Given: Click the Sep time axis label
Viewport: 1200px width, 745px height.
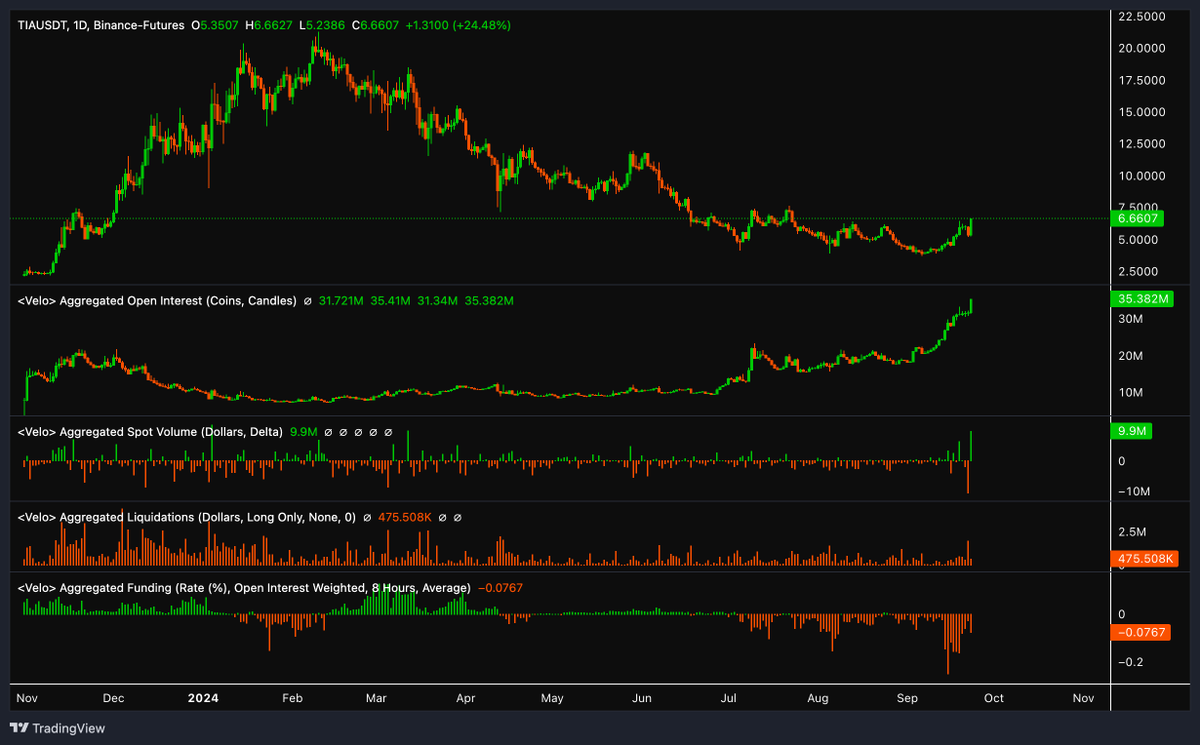Looking at the screenshot, I should (907, 697).
